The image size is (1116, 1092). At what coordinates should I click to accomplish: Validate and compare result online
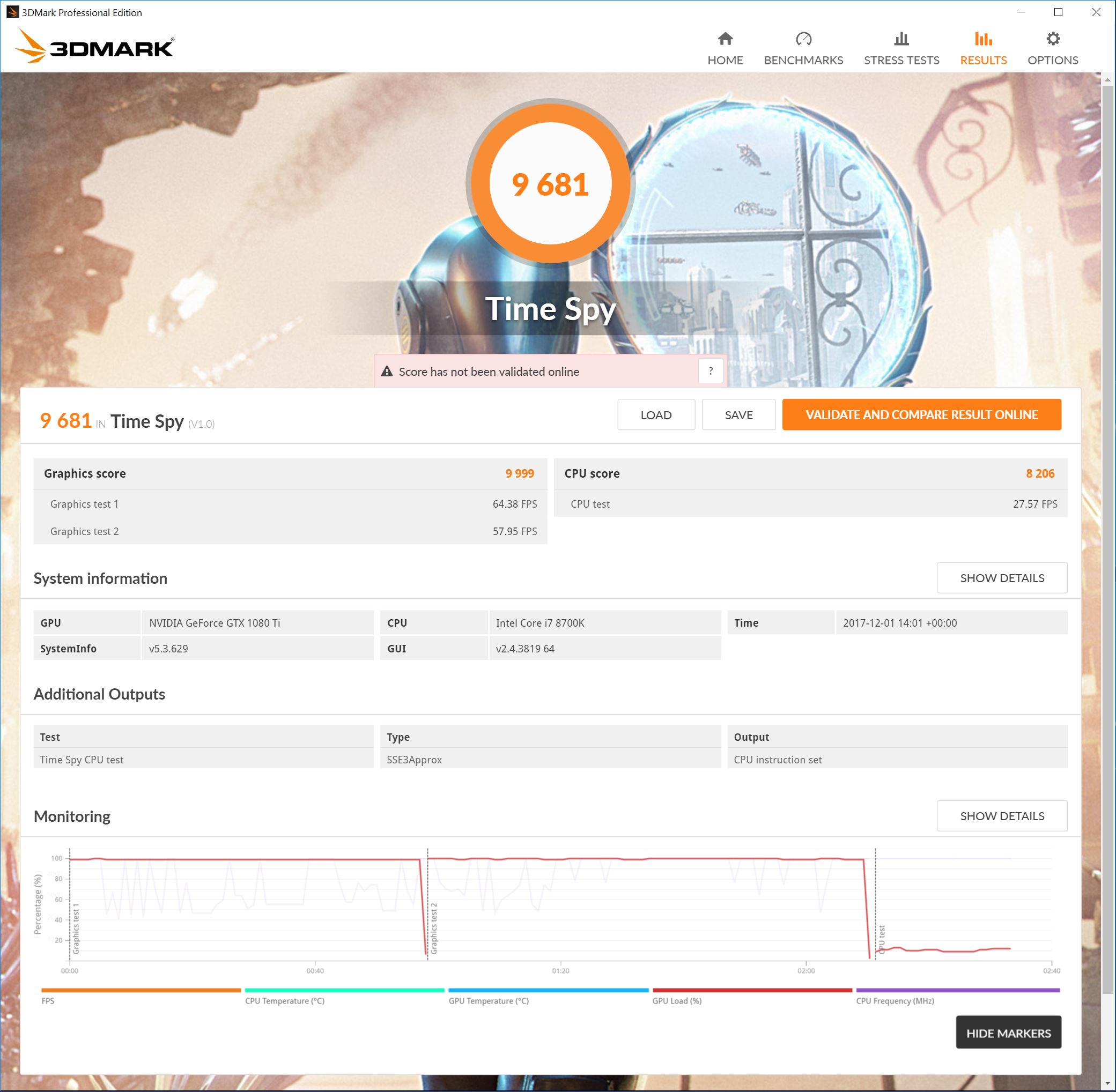921,415
